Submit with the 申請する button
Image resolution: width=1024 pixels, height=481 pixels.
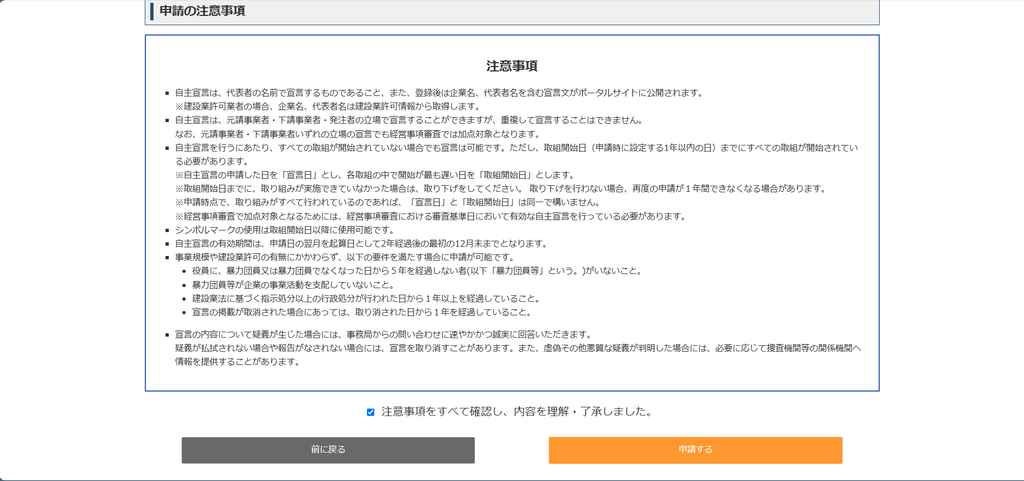[x=696, y=450]
